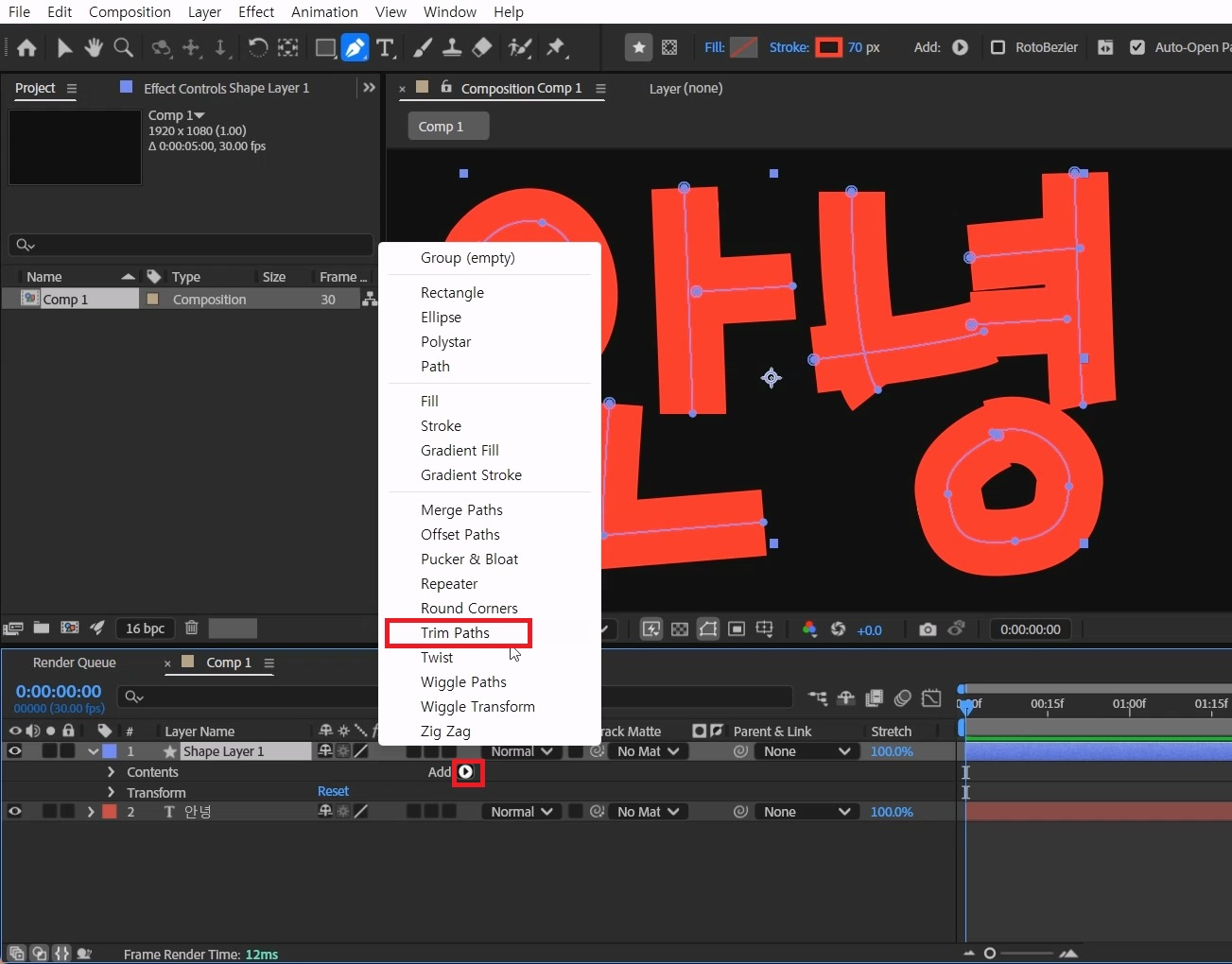Screen dimensions: 1232x964
Task: Go to the Home screen icon
Action: click(26, 47)
